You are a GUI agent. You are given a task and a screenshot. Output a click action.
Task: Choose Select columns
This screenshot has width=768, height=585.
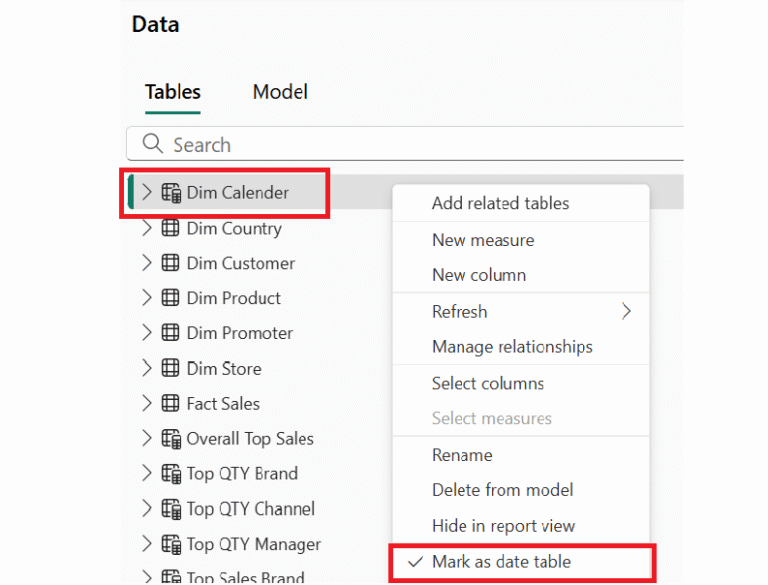521,383
